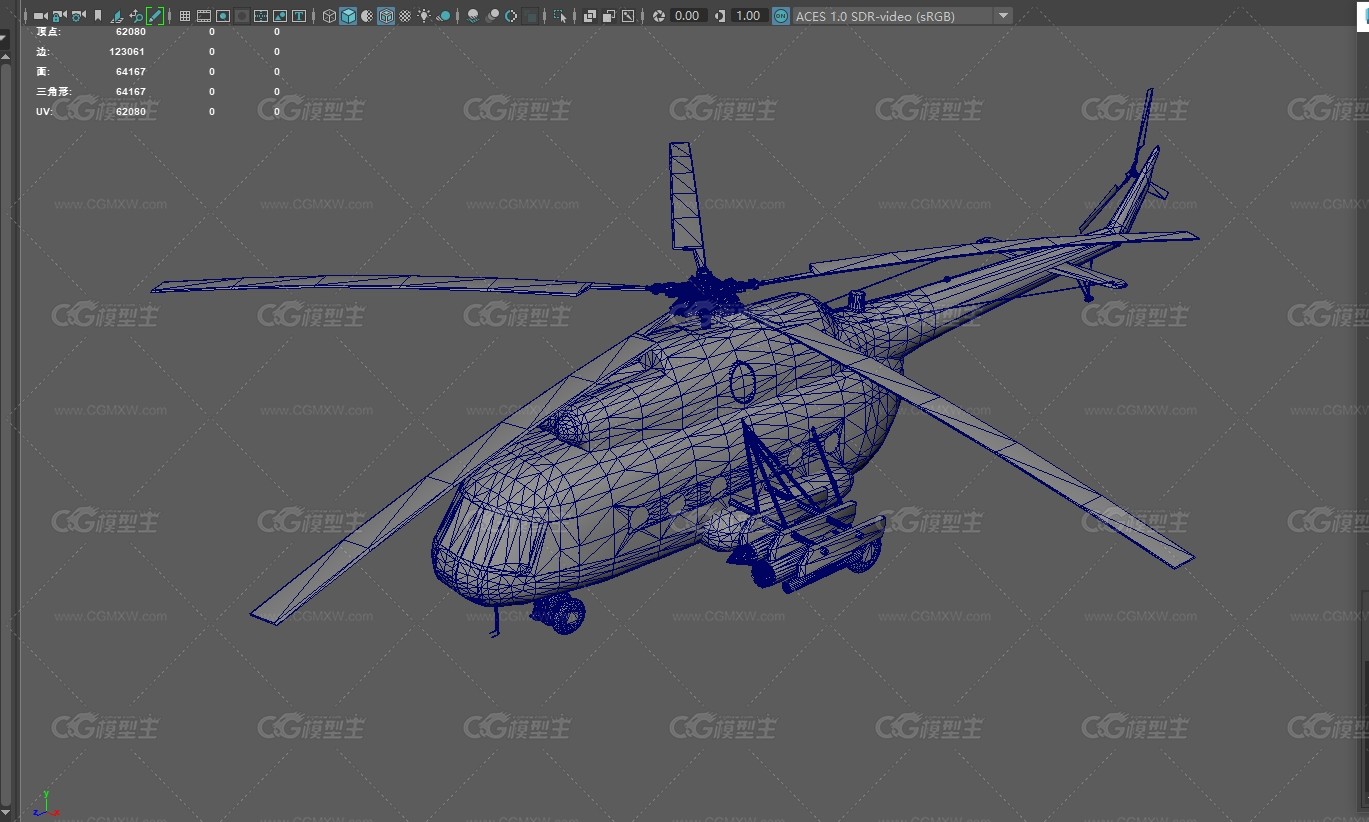Viewport: 1369px width, 822px height.
Task: Enable Screen Space Ambient Occlusion icon
Action: tap(472, 16)
